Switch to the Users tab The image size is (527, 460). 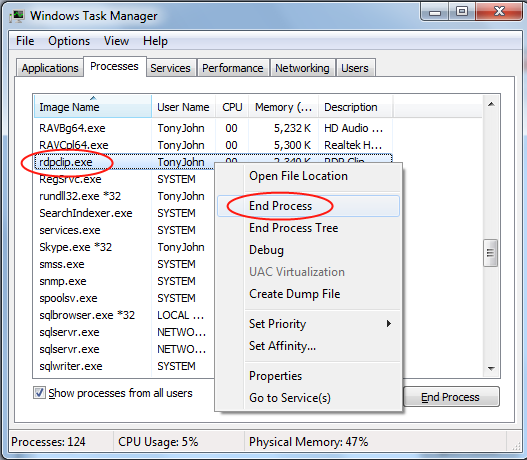coord(355,68)
